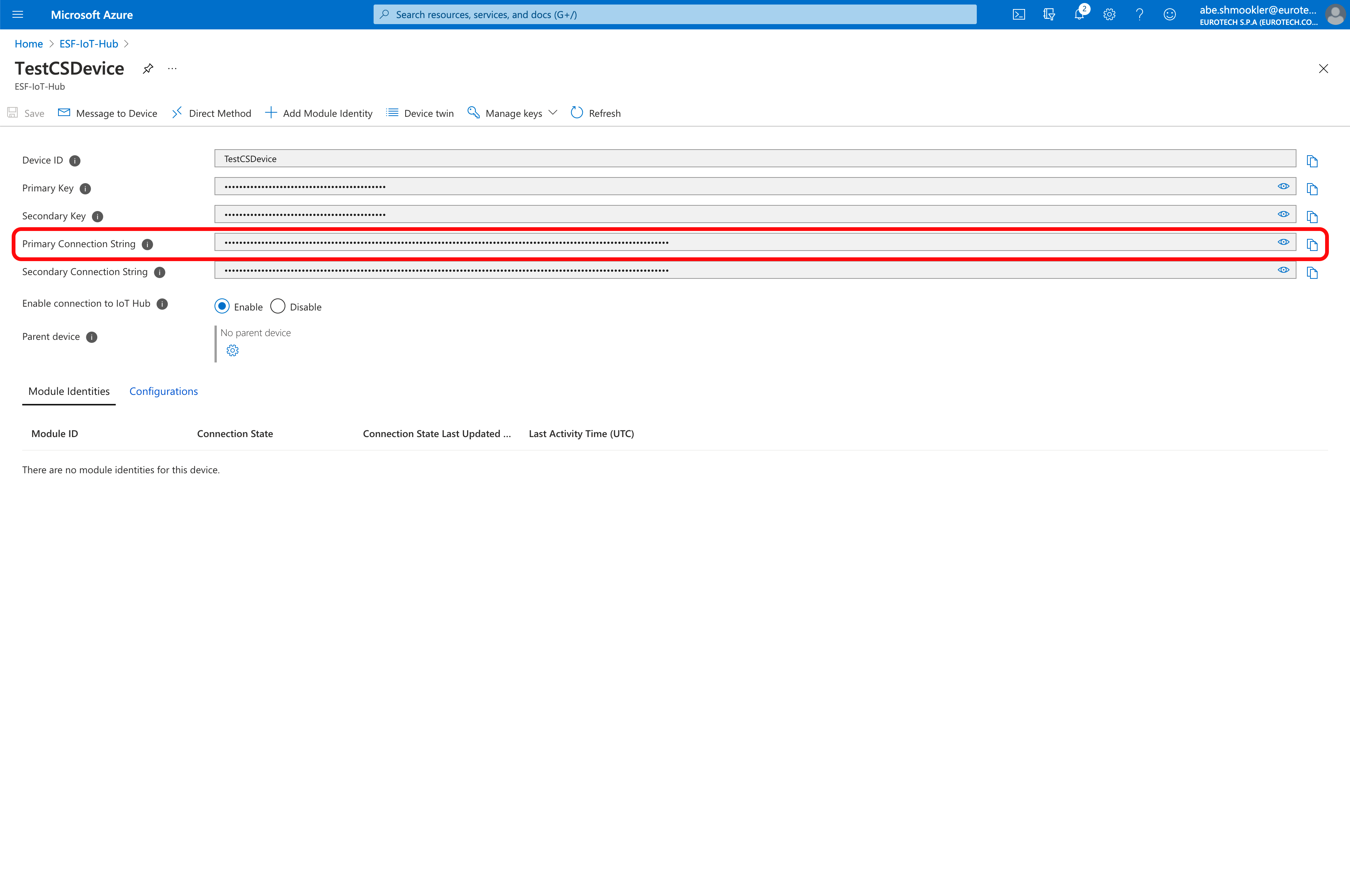Click Last Activity Time (UTC) column header
This screenshot has height=896, width=1350.
point(582,434)
